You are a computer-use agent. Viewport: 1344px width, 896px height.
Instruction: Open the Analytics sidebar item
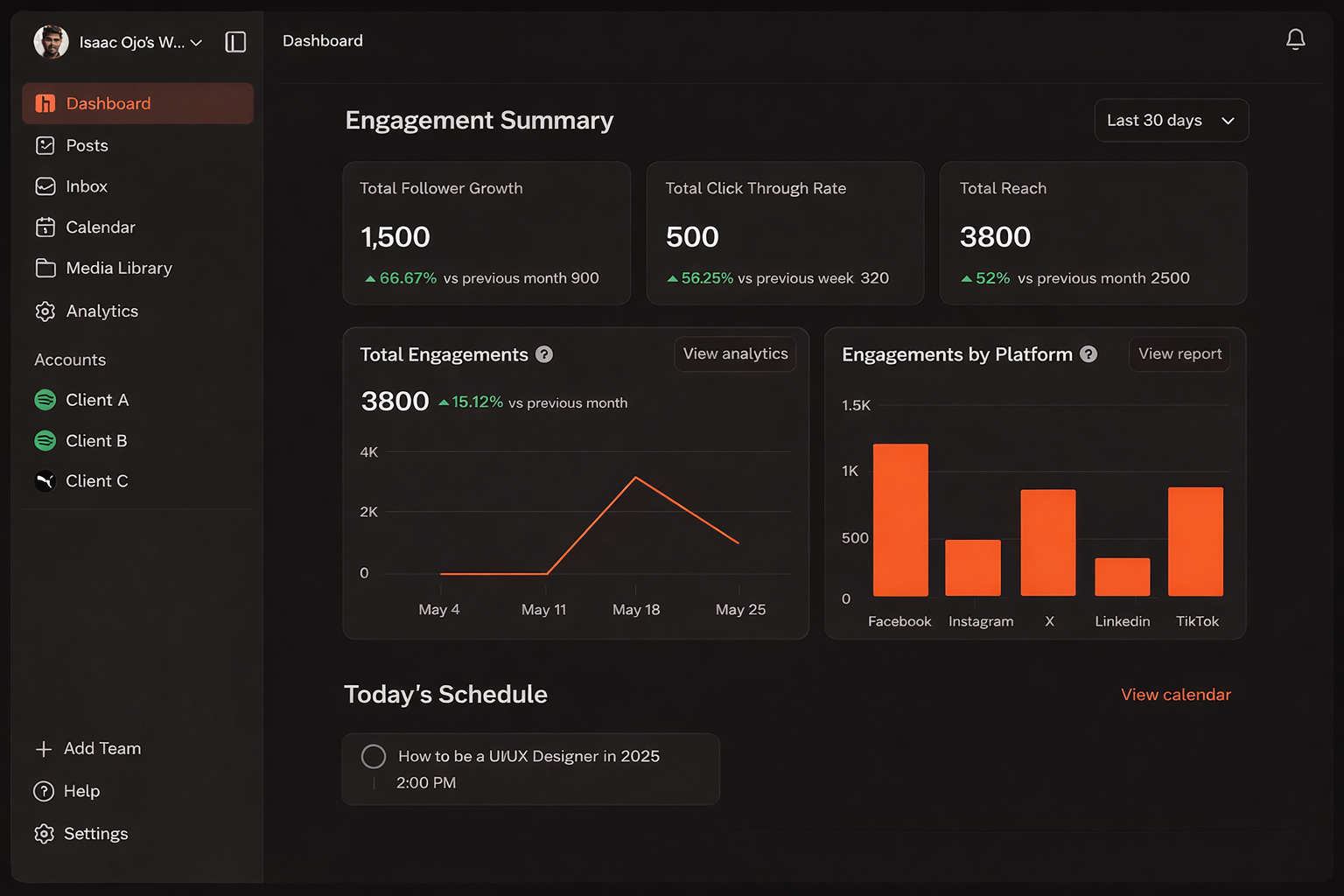tap(101, 311)
